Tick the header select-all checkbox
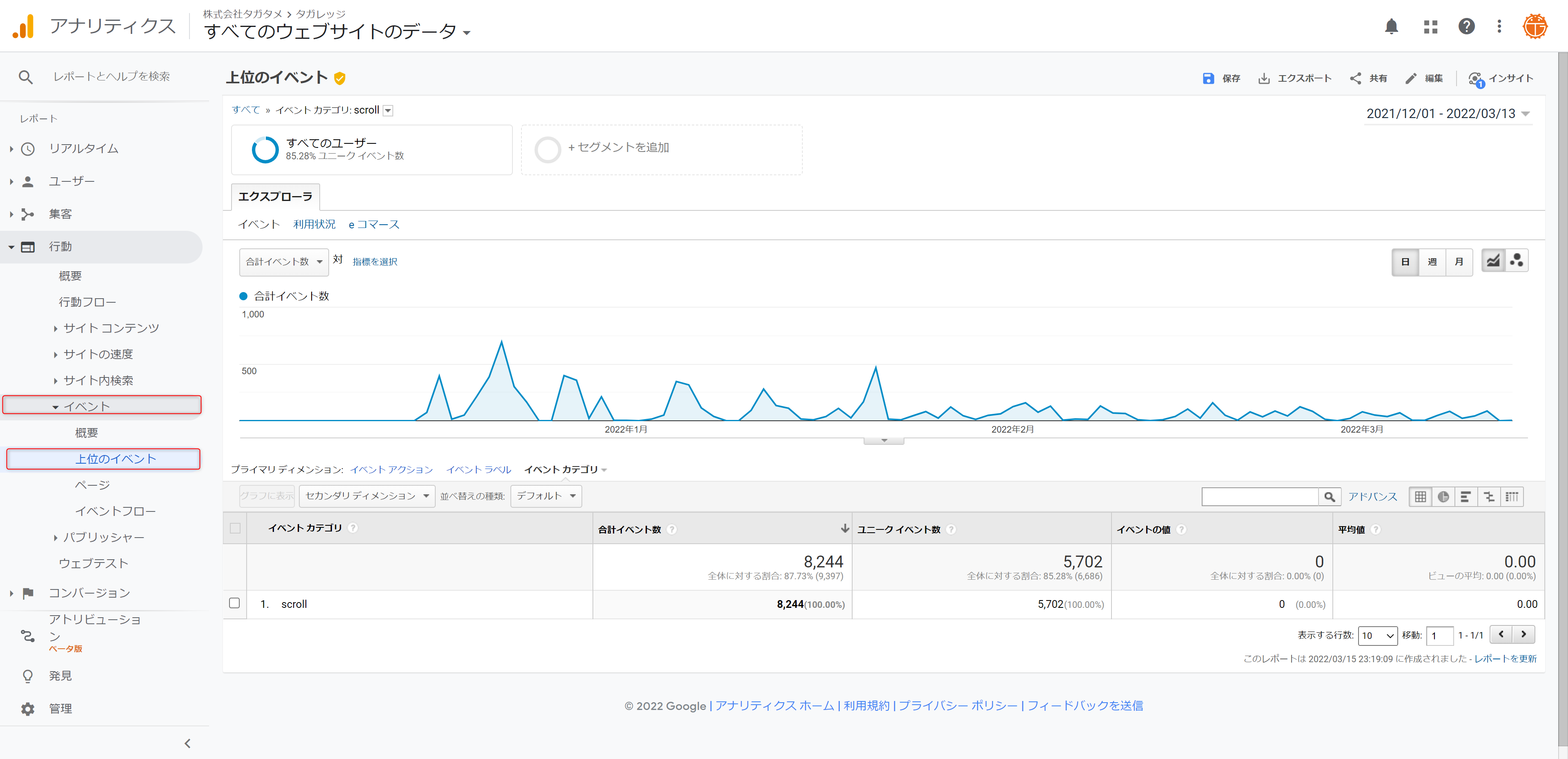The image size is (1568, 759). [235, 528]
